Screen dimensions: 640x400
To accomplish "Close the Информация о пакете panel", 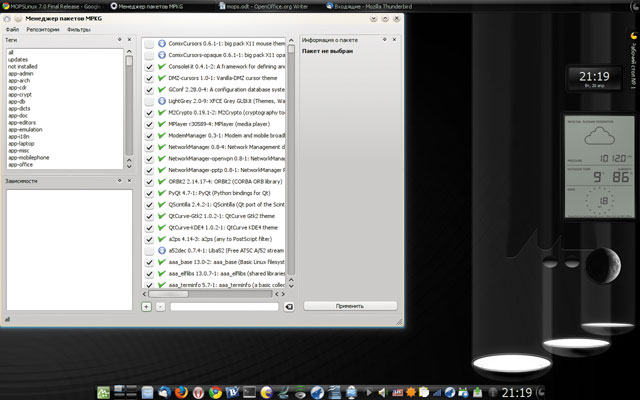I will click(394, 40).
